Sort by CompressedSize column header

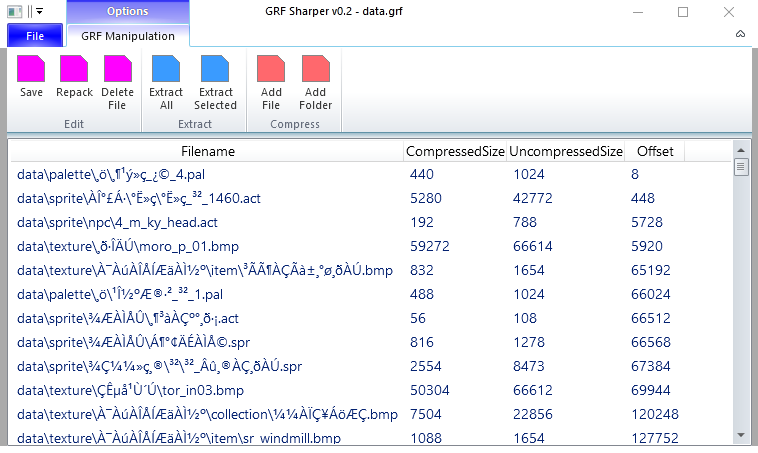tap(455, 151)
